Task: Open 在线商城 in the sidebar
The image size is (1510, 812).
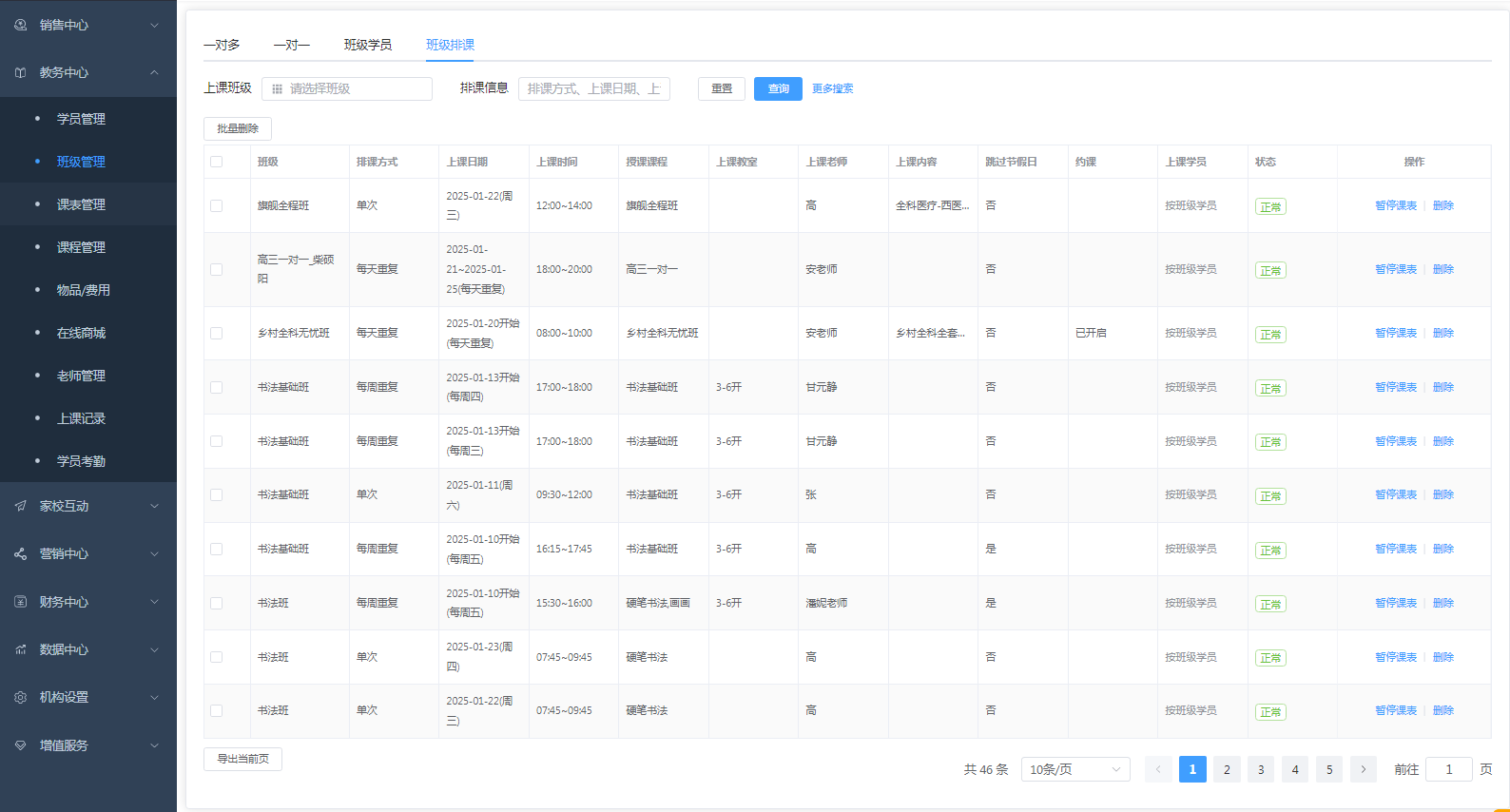Action: (81, 333)
